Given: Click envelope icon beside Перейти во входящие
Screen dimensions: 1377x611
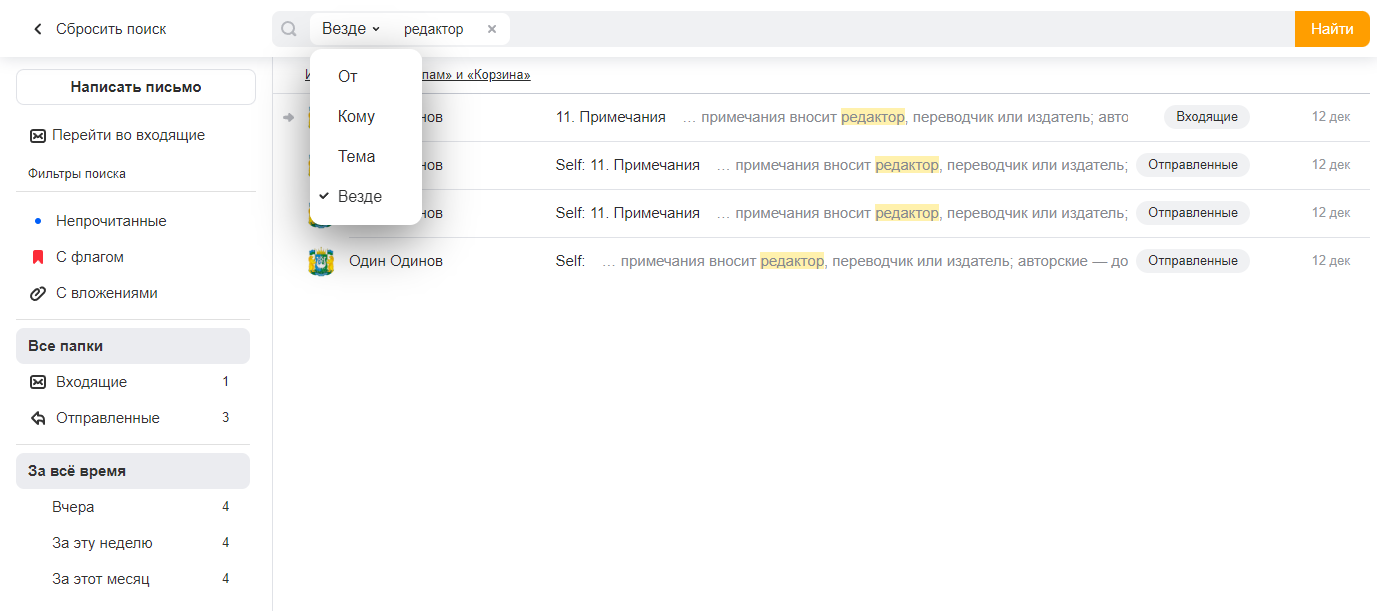Looking at the screenshot, I should point(37,136).
